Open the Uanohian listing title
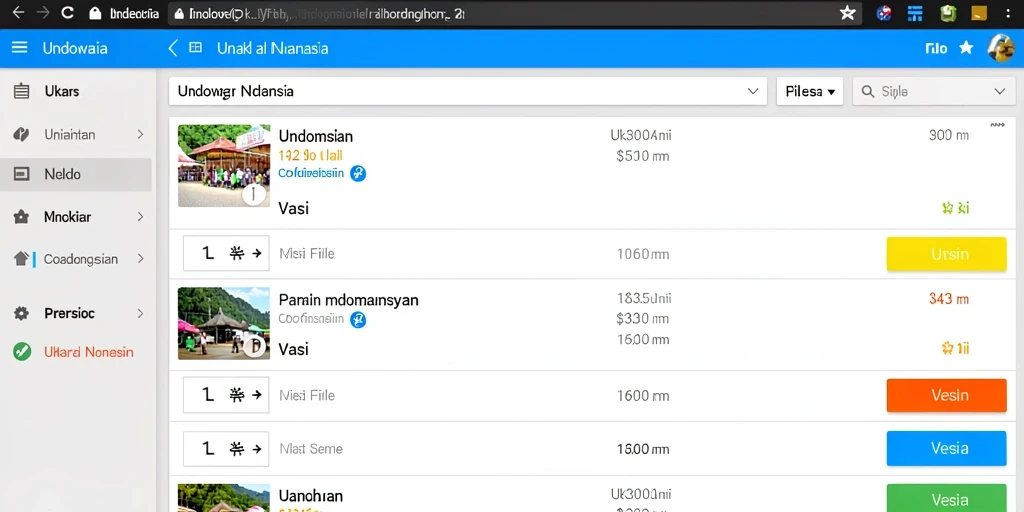Image resolution: width=1024 pixels, height=512 pixels. coord(310,496)
